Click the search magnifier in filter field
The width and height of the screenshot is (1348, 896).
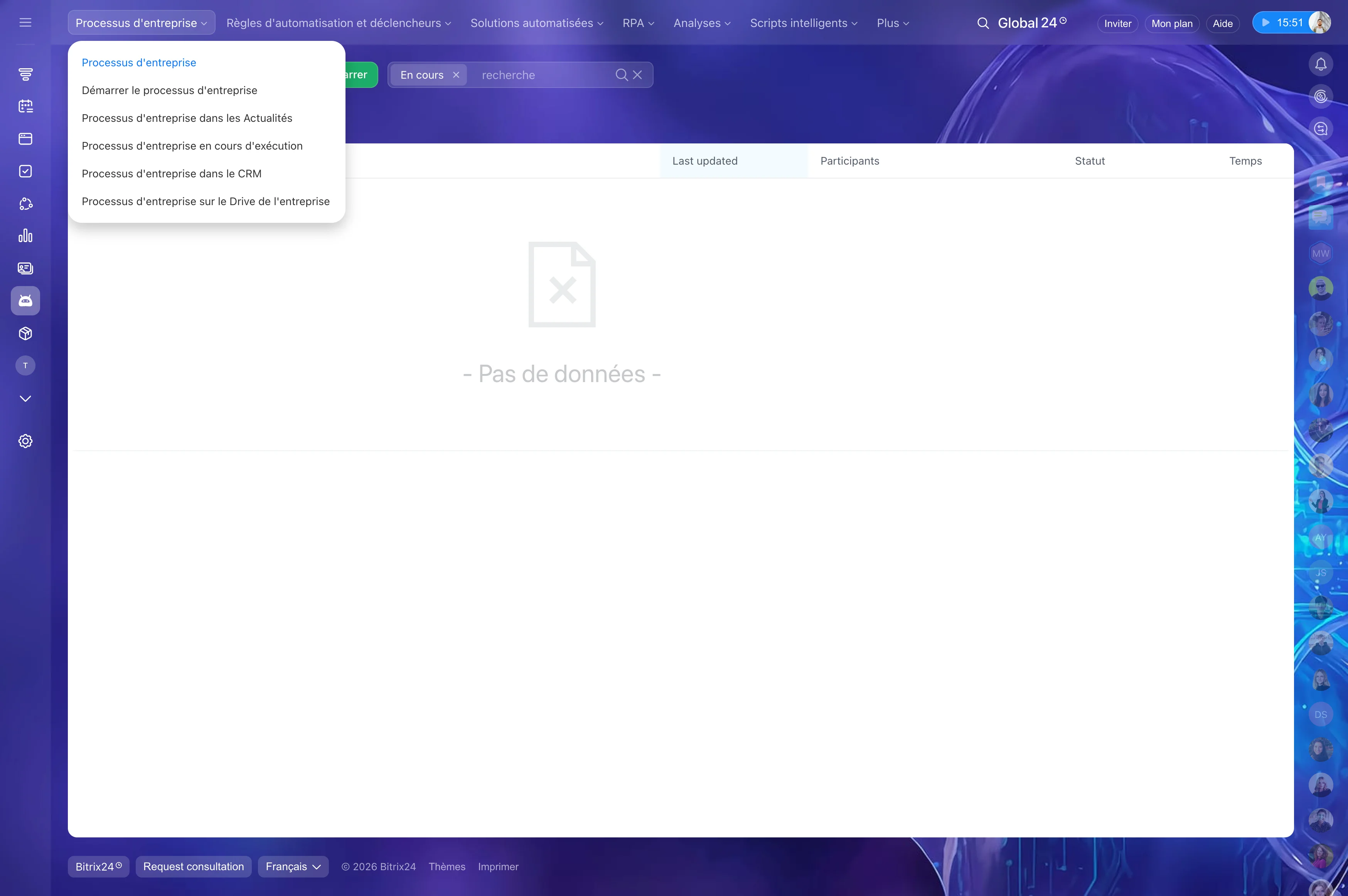[x=621, y=75]
